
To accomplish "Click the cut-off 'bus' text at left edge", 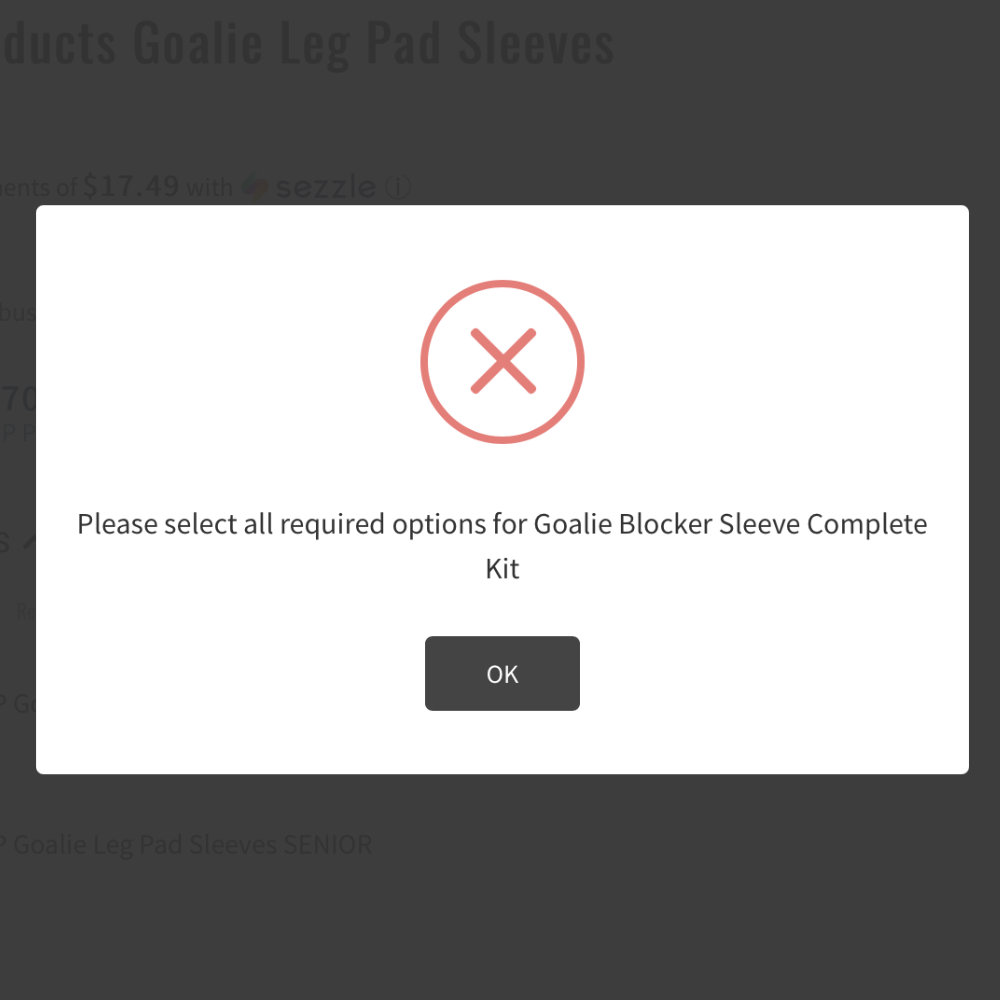I will point(18,312).
